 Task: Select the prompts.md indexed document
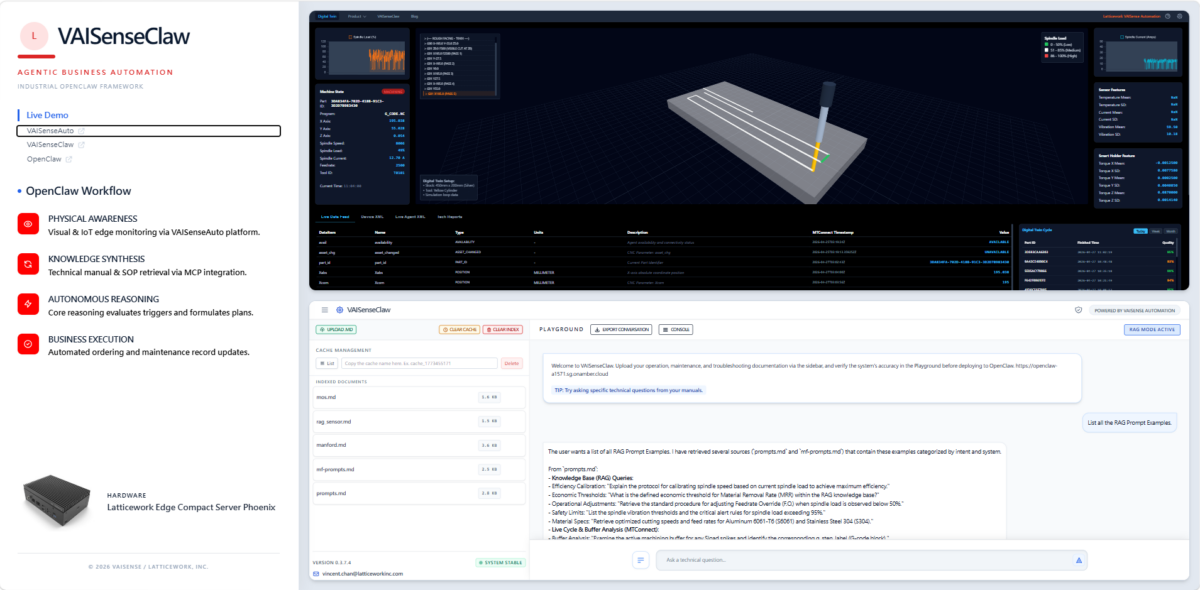[x=419, y=493]
